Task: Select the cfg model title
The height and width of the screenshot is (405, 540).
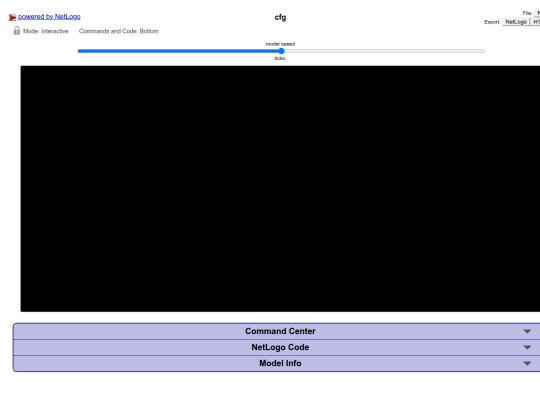Action: click(x=280, y=18)
